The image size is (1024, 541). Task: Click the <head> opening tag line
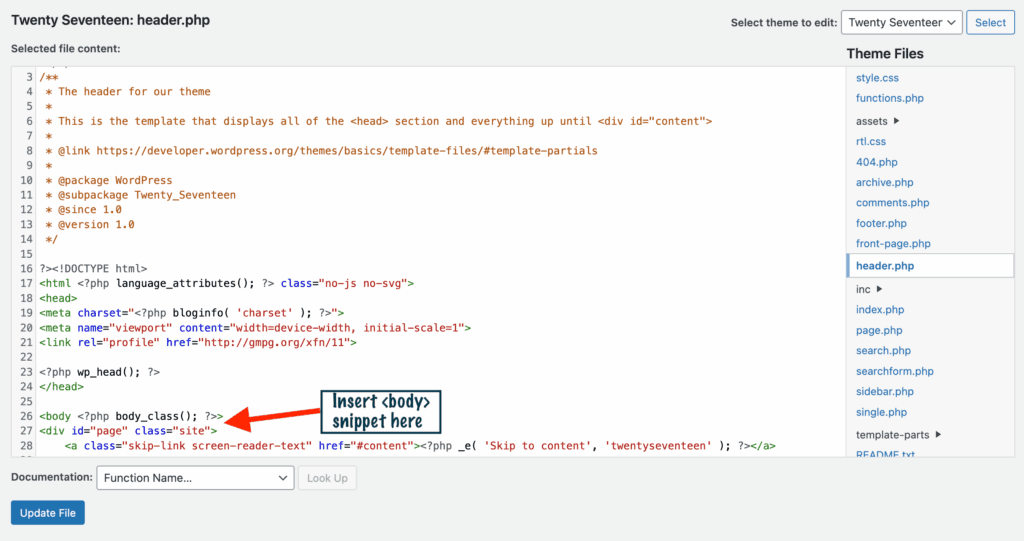[58, 298]
